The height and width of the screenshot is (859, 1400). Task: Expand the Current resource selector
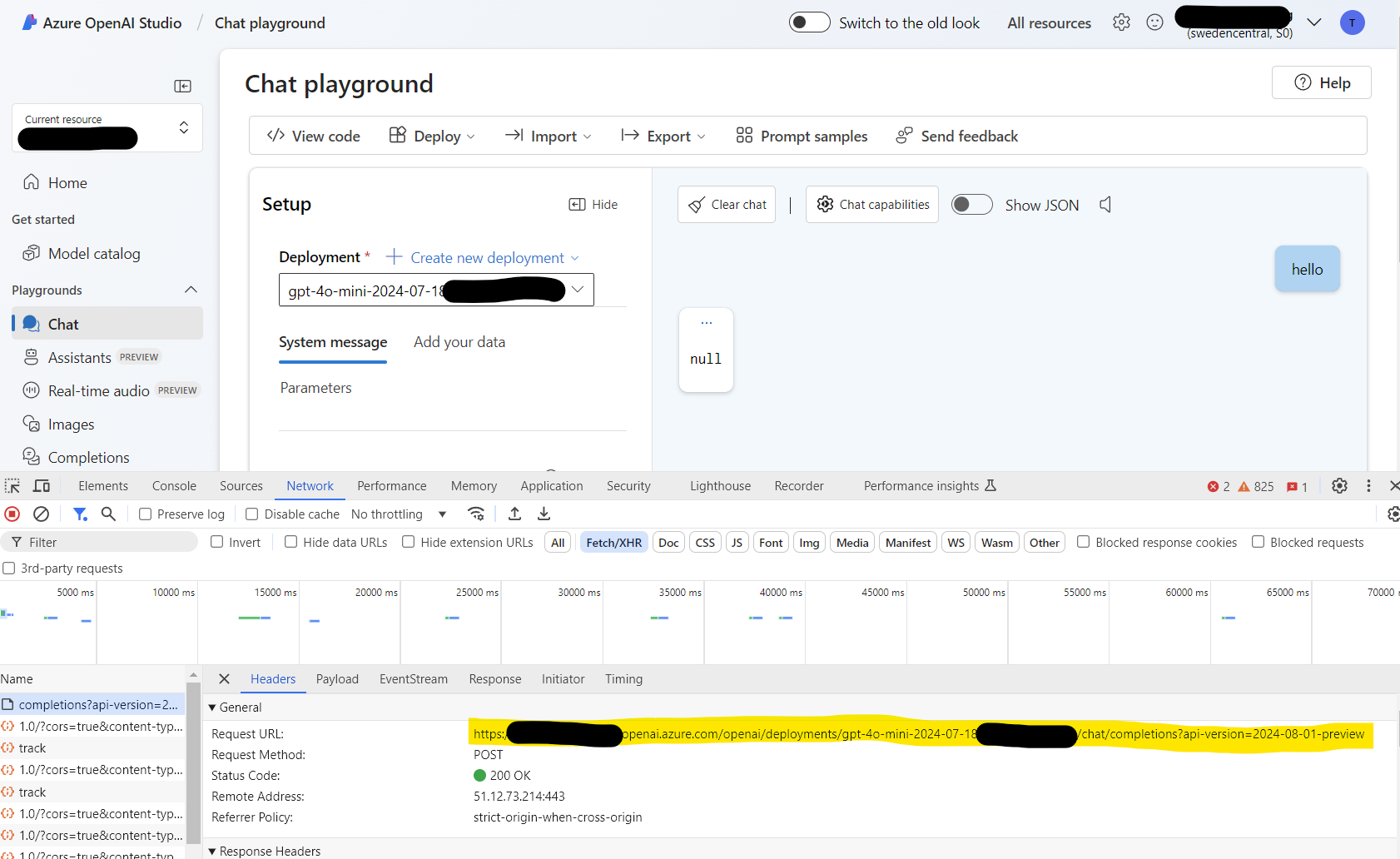107,127
